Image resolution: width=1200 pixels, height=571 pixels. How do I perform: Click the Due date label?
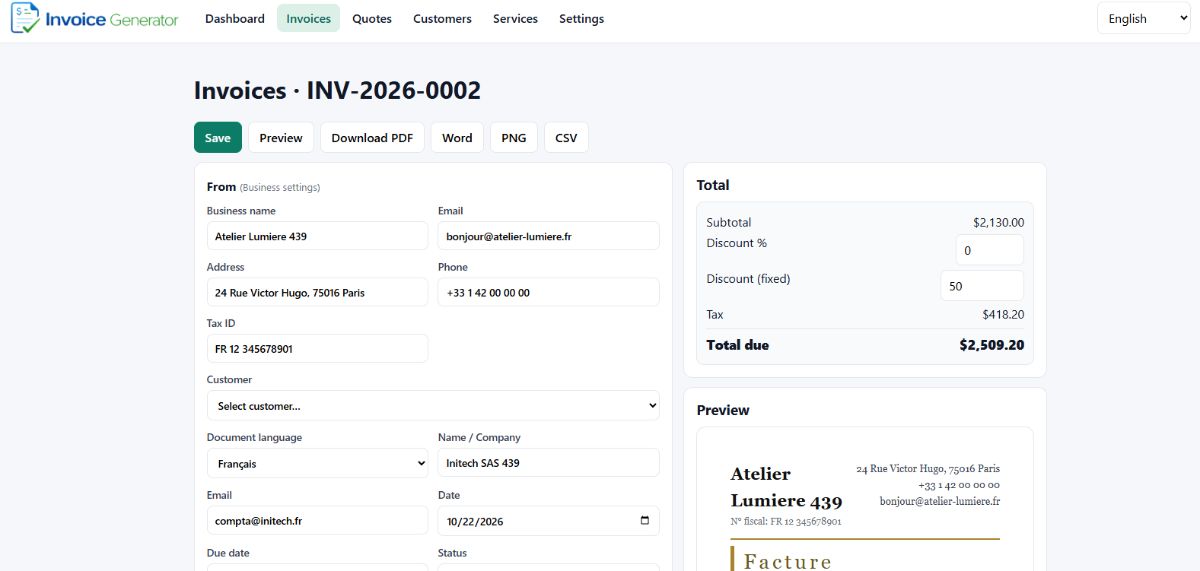point(228,553)
